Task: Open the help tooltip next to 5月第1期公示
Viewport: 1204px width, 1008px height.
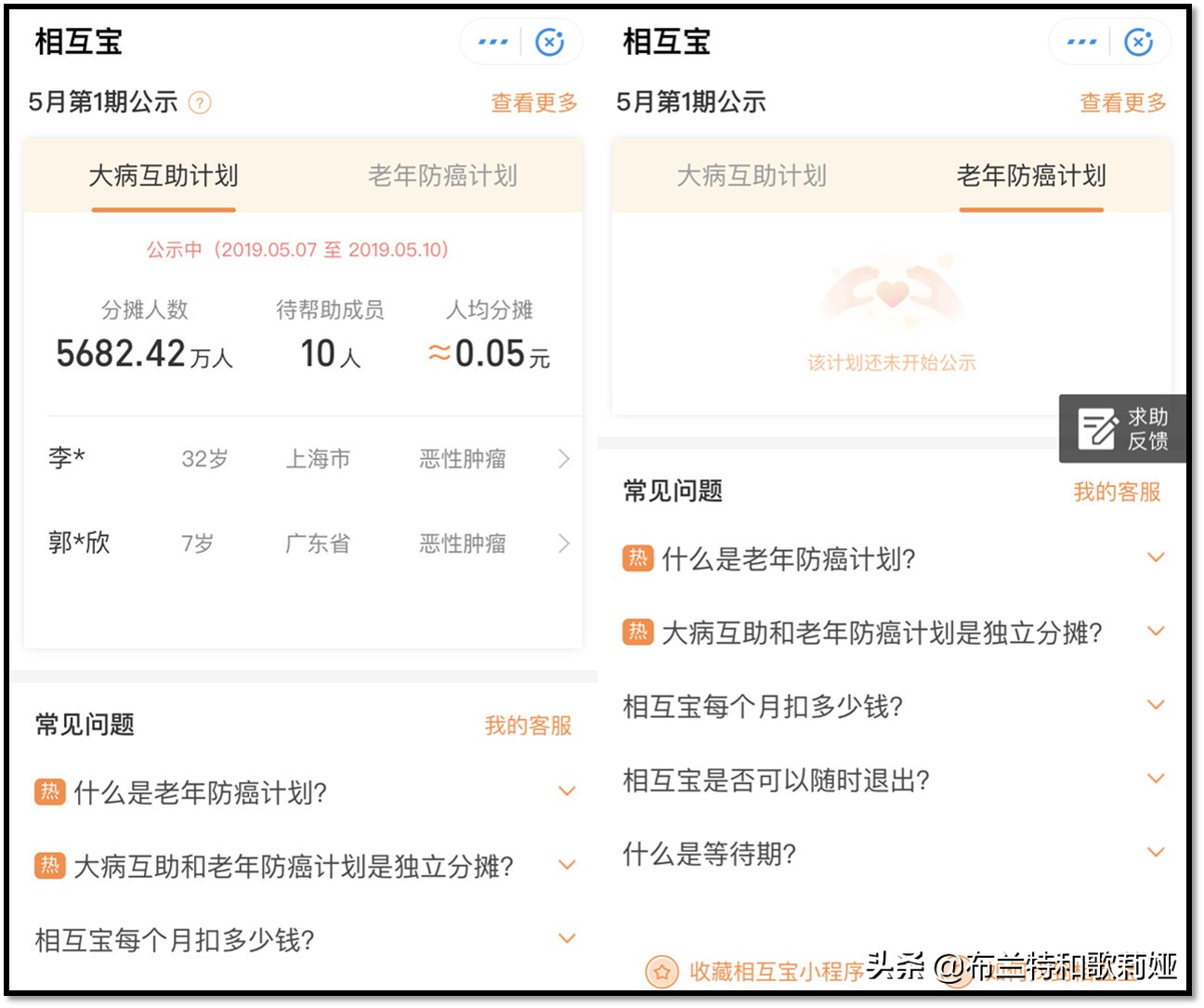Action: [202, 102]
